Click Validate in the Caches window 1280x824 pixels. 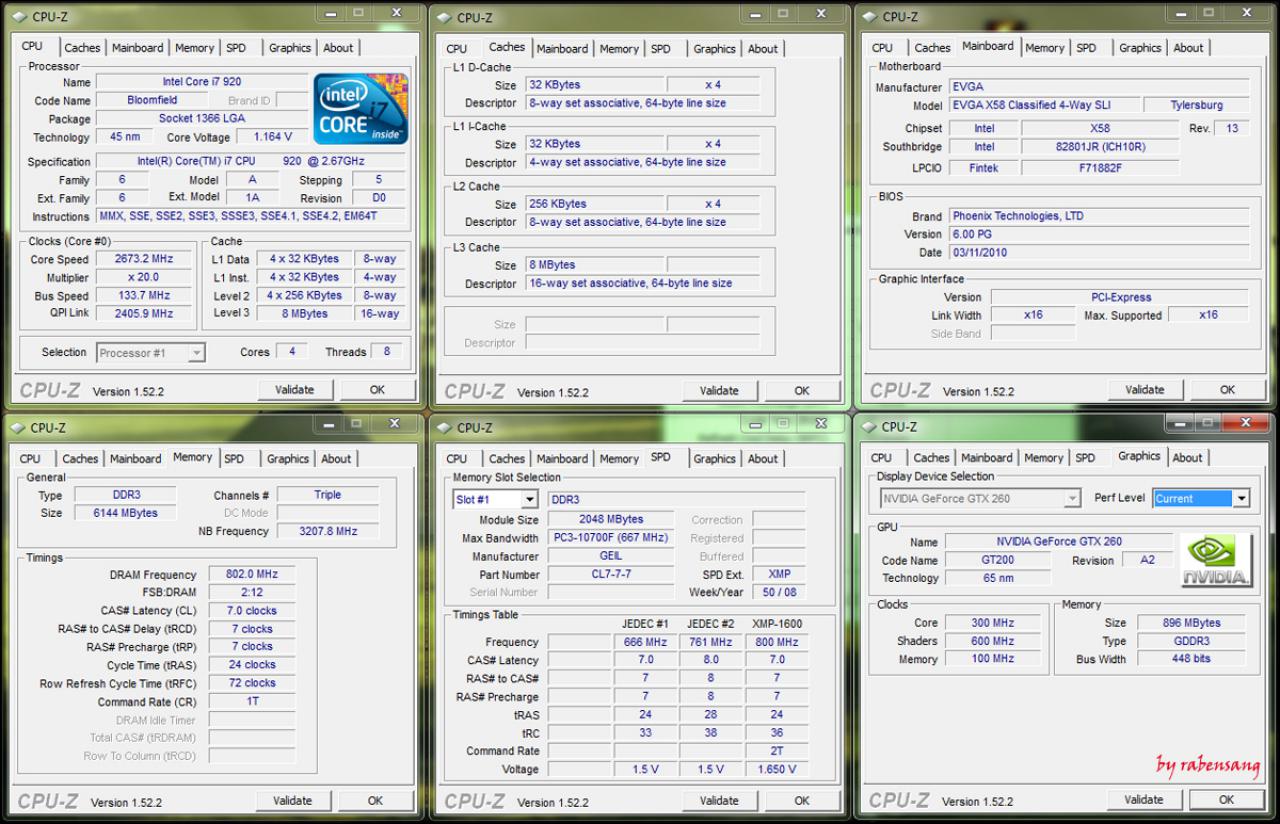click(719, 391)
